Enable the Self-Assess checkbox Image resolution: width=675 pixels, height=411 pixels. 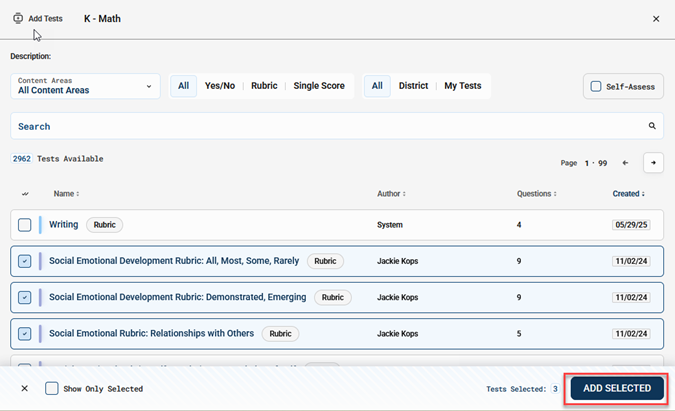click(x=596, y=87)
